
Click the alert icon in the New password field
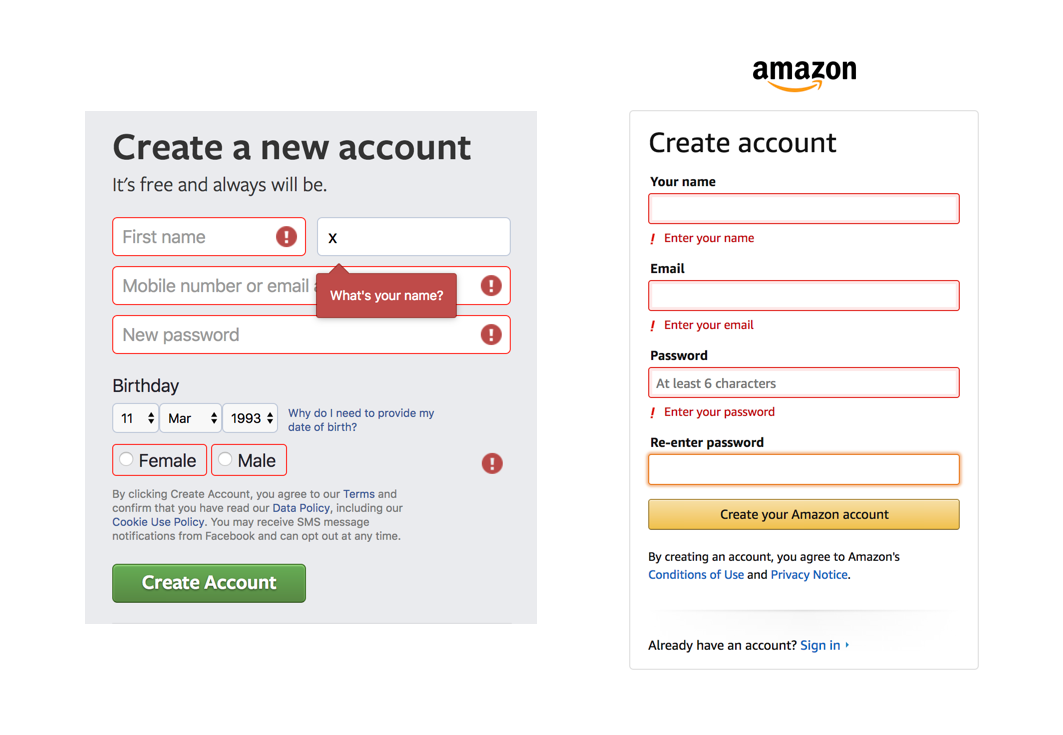pyautogui.click(x=491, y=334)
